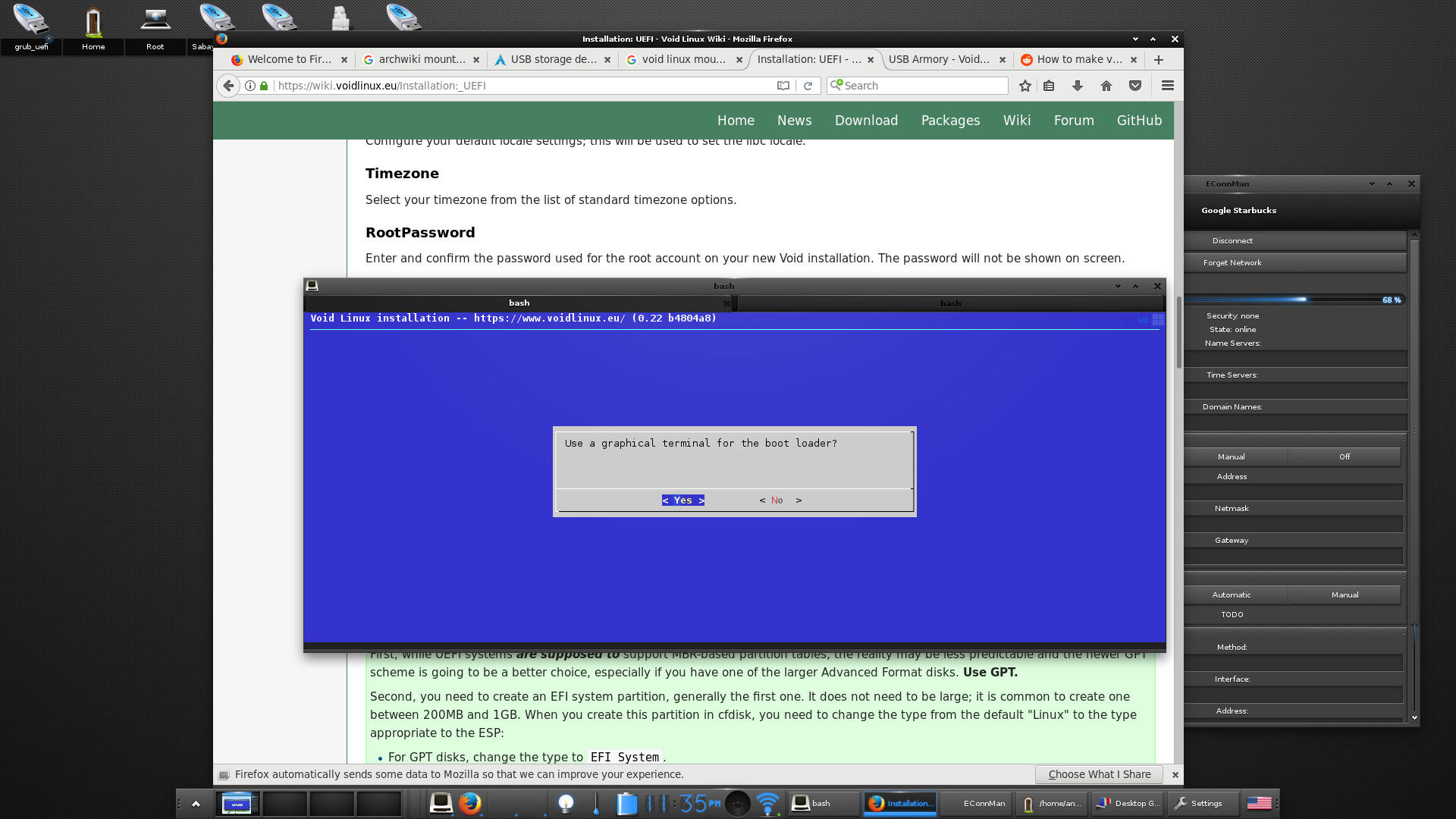The image size is (1456, 819).
Task: Open the News link in the Void site navigation
Action: [x=794, y=121]
